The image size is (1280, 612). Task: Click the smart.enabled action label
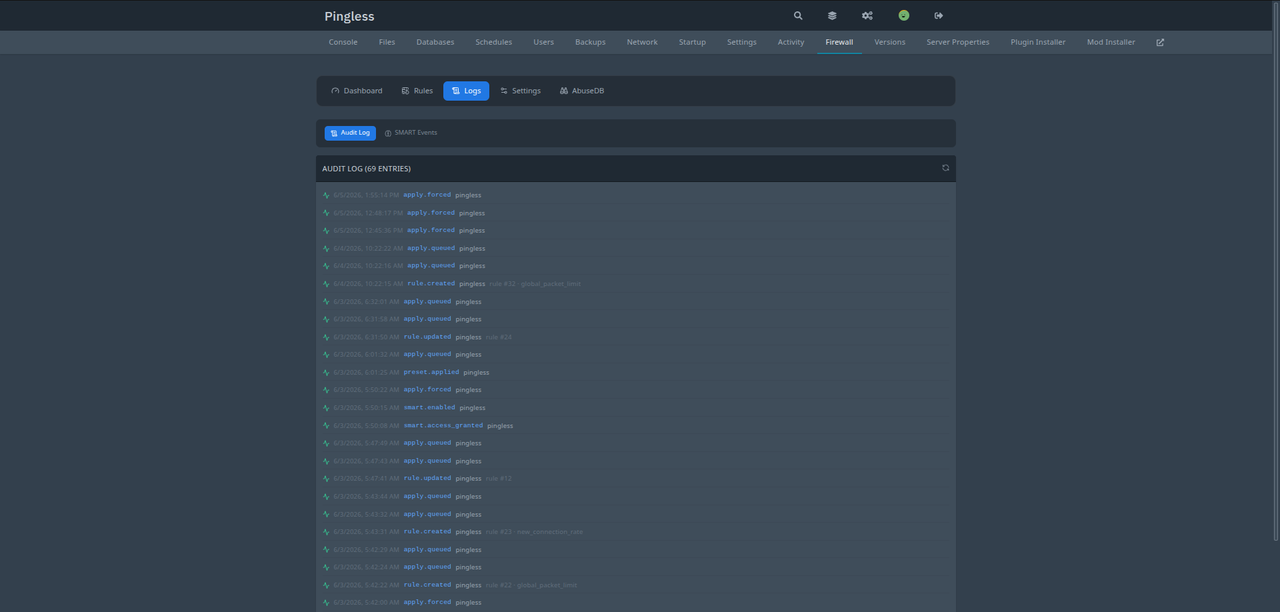coord(429,408)
